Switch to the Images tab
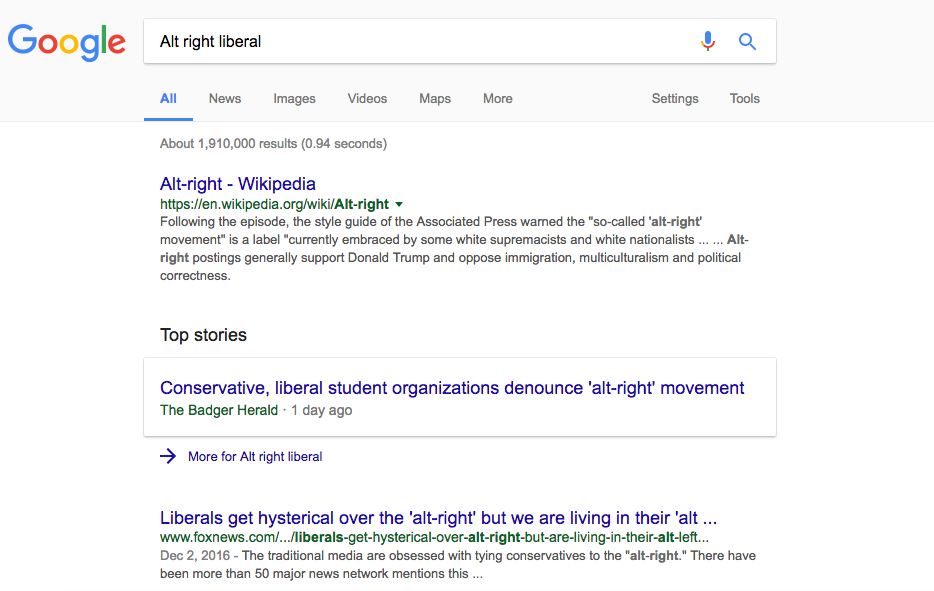Image resolution: width=934 pixels, height=591 pixels. click(294, 99)
